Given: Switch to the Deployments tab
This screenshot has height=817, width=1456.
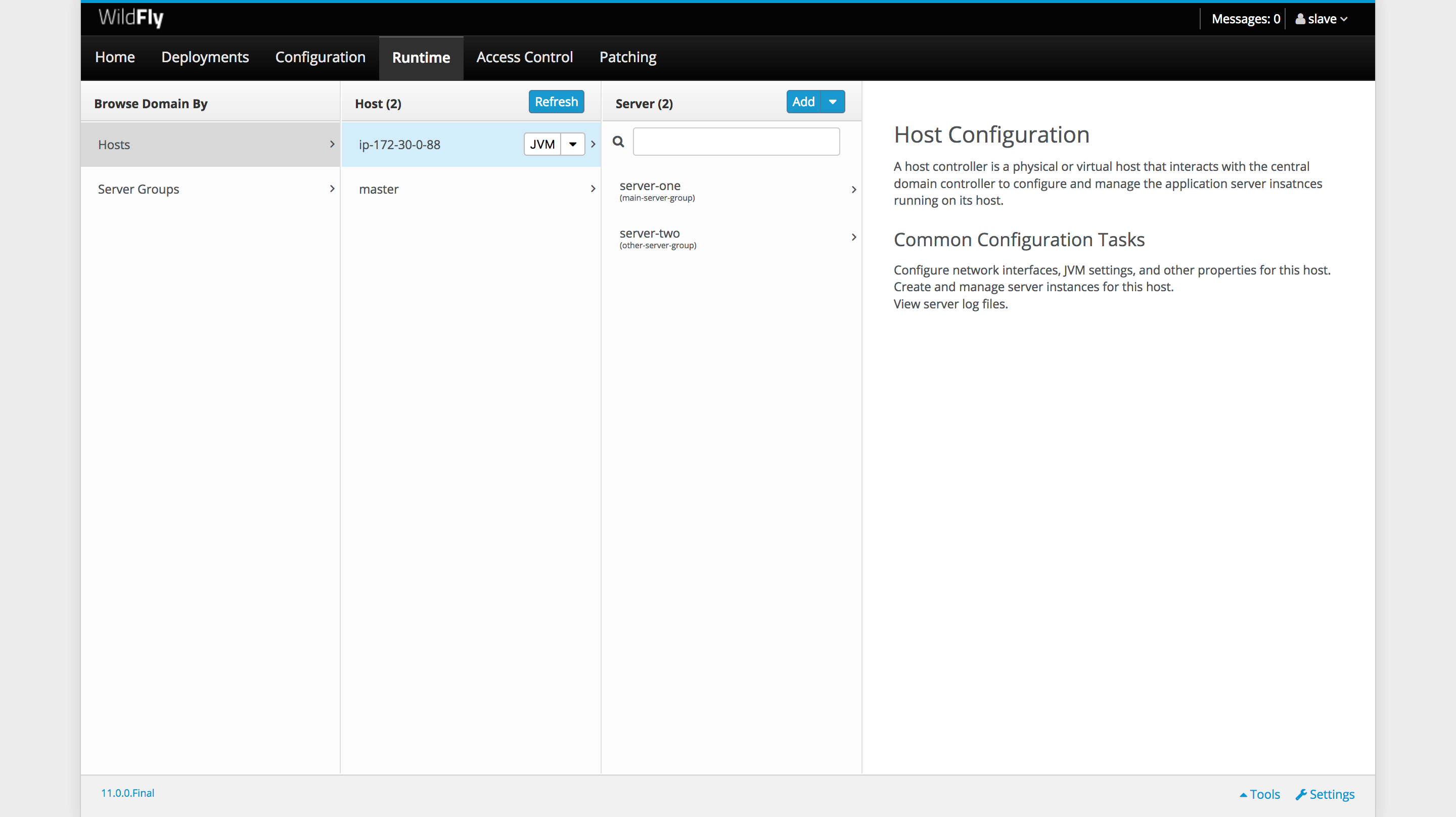Looking at the screenshot, I should pyautogui.click(x=205, y=57).
